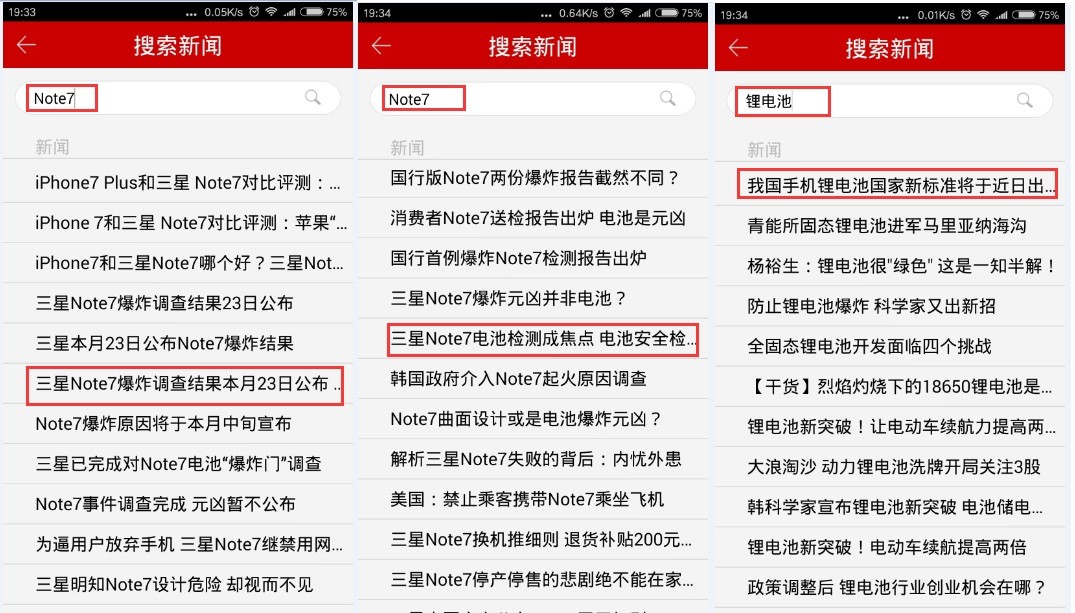
Task: Open iPhone7和三星Note7哪个好 article
Action: tap(178, 263)
